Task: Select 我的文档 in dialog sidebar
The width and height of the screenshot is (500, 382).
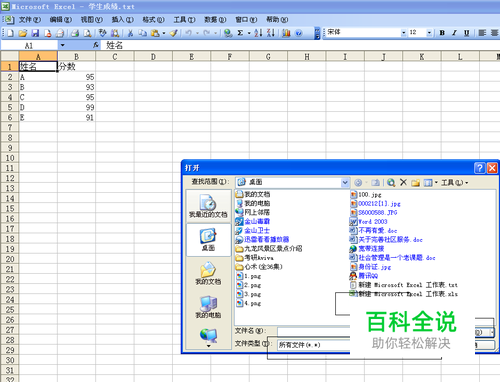Action: 208,273
